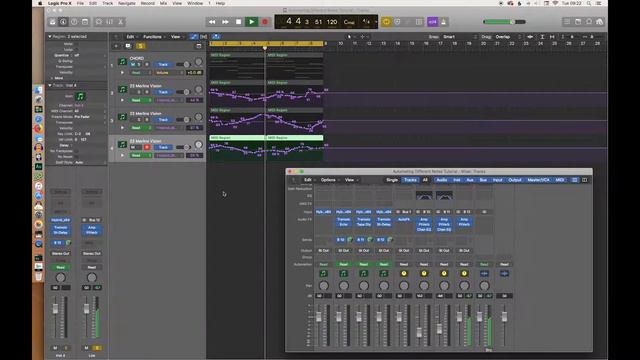The height and width of the screenshot is (360, 640).
Task: Toggle the Output channel filter in Mixer
Action: click(515, 180)
